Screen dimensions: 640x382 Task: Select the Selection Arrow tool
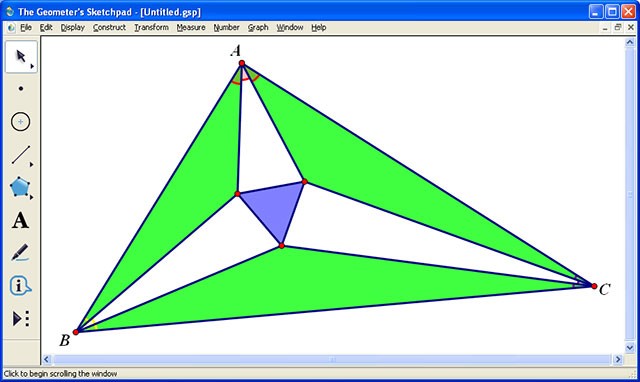[x=21, y=57]
